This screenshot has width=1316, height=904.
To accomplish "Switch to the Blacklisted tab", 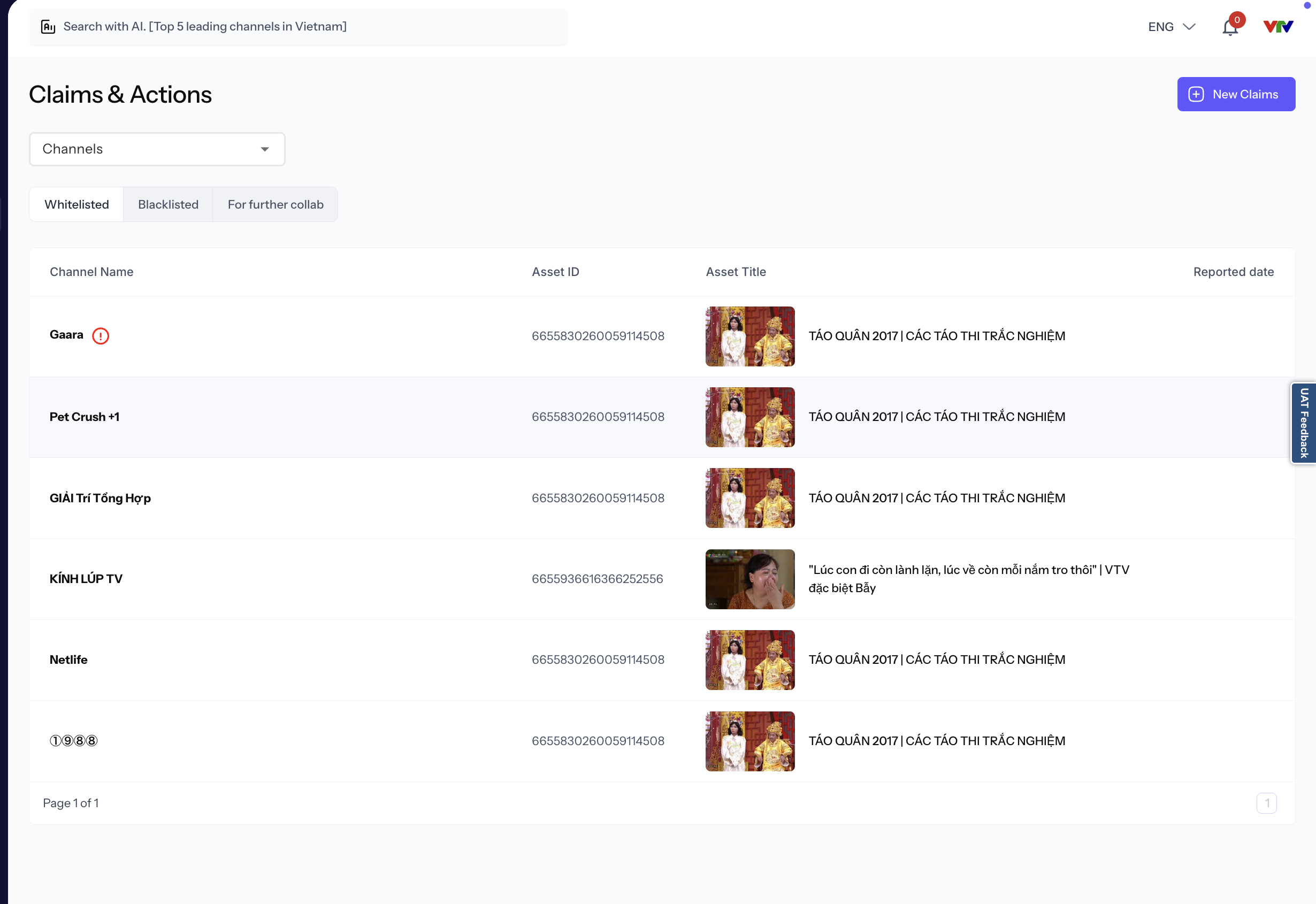I will (169, 204).
